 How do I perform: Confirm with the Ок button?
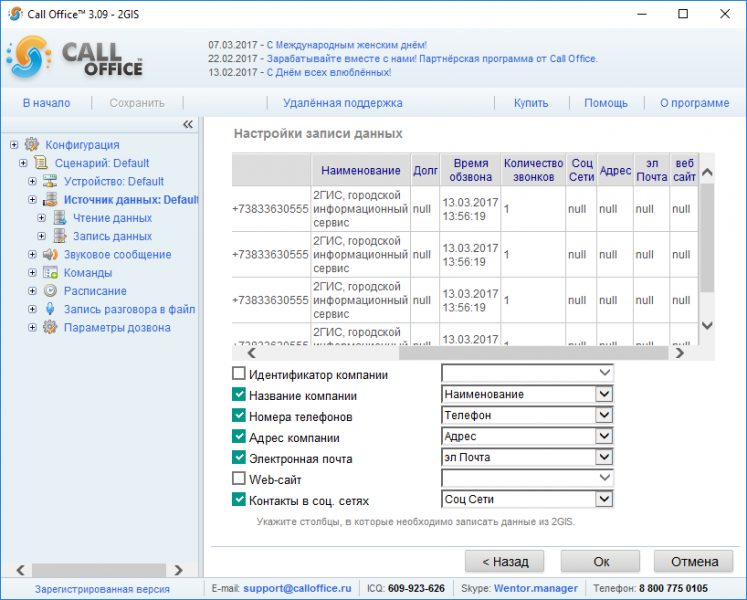[x=601, y=561]
